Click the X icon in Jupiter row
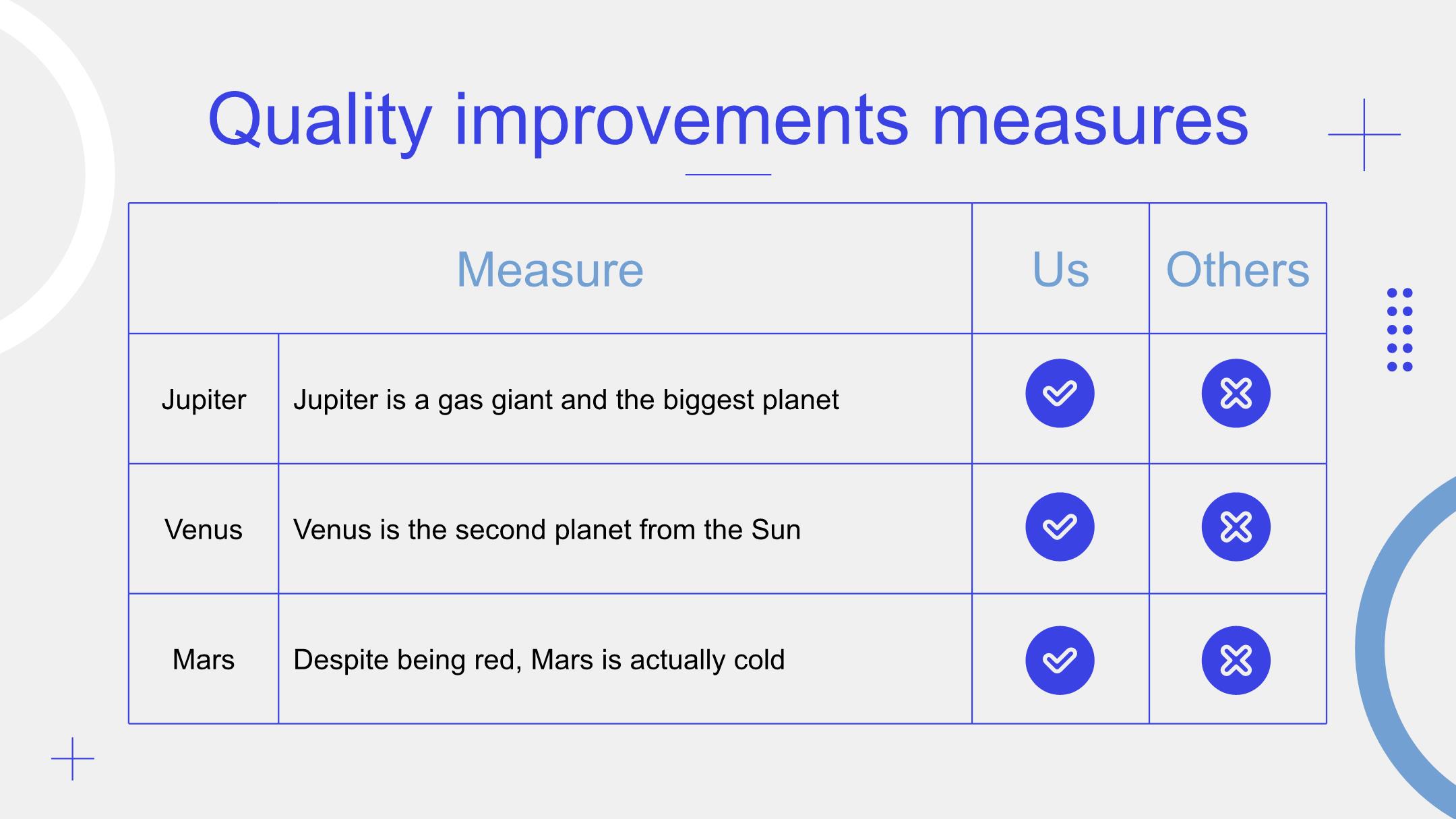This screenshot has width=1456, height=819. [1236, 393]
